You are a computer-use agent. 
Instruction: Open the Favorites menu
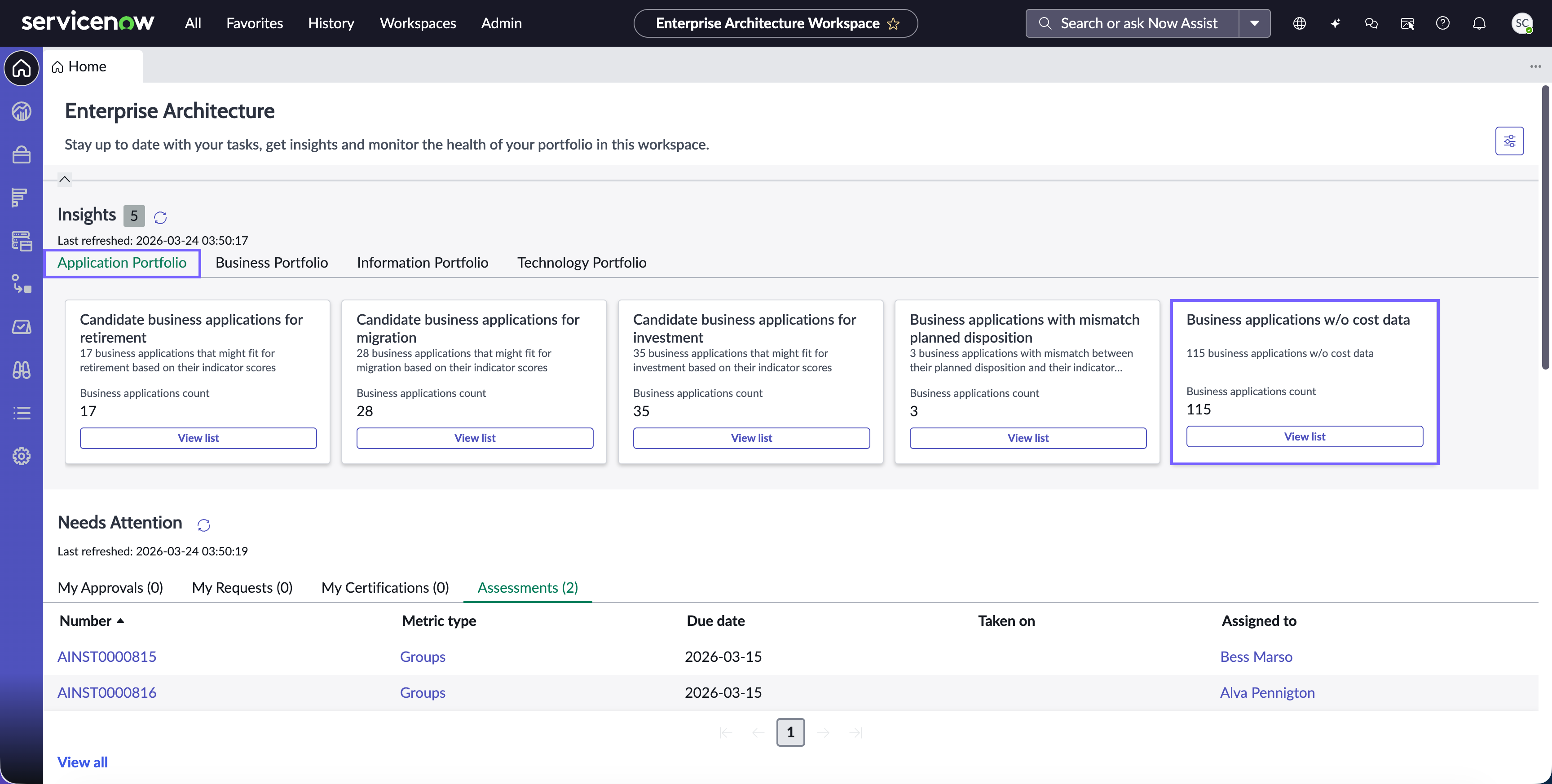pyautogui.click(x=254, y=23)
